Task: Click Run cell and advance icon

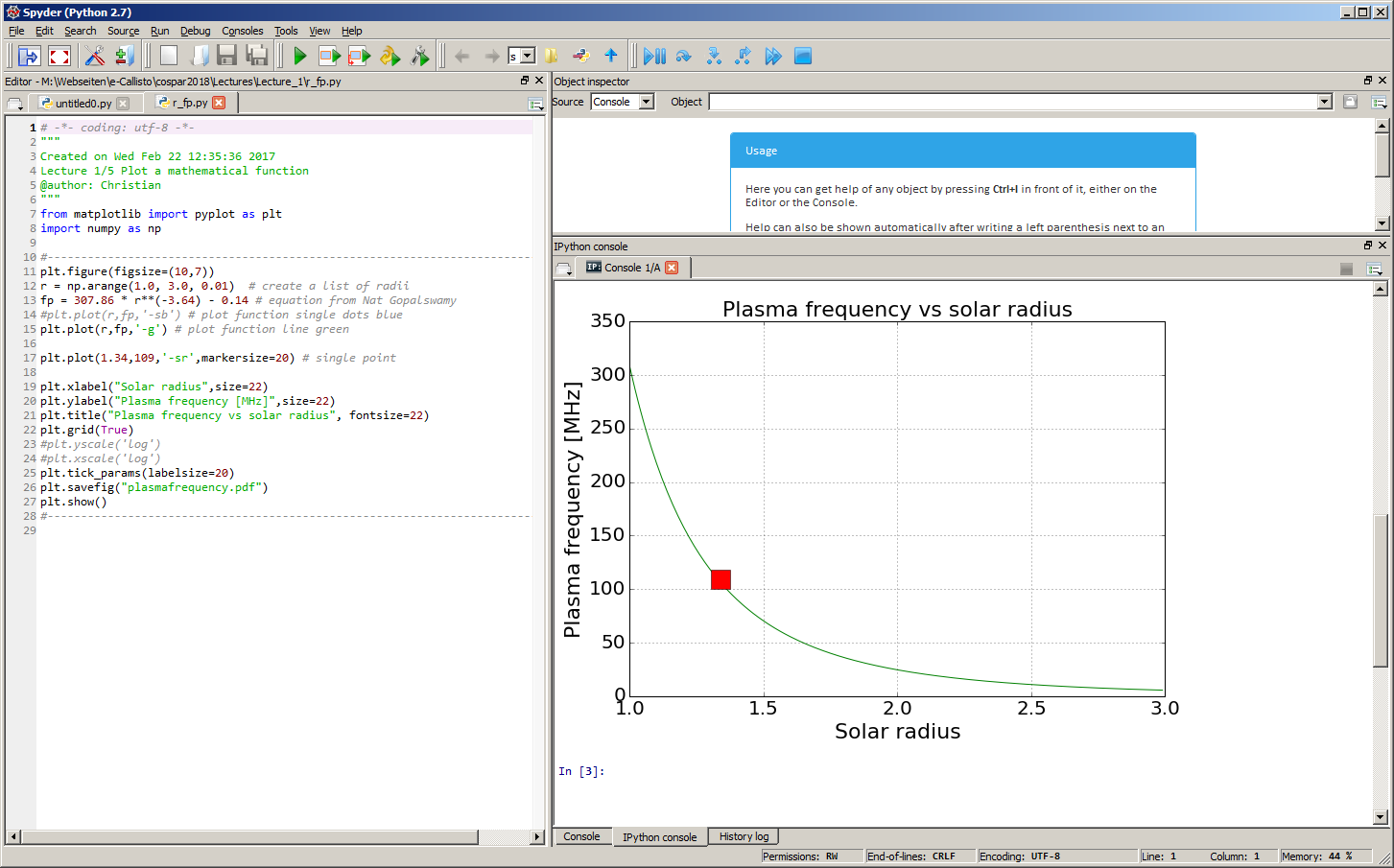Action: tap(359, 57)
